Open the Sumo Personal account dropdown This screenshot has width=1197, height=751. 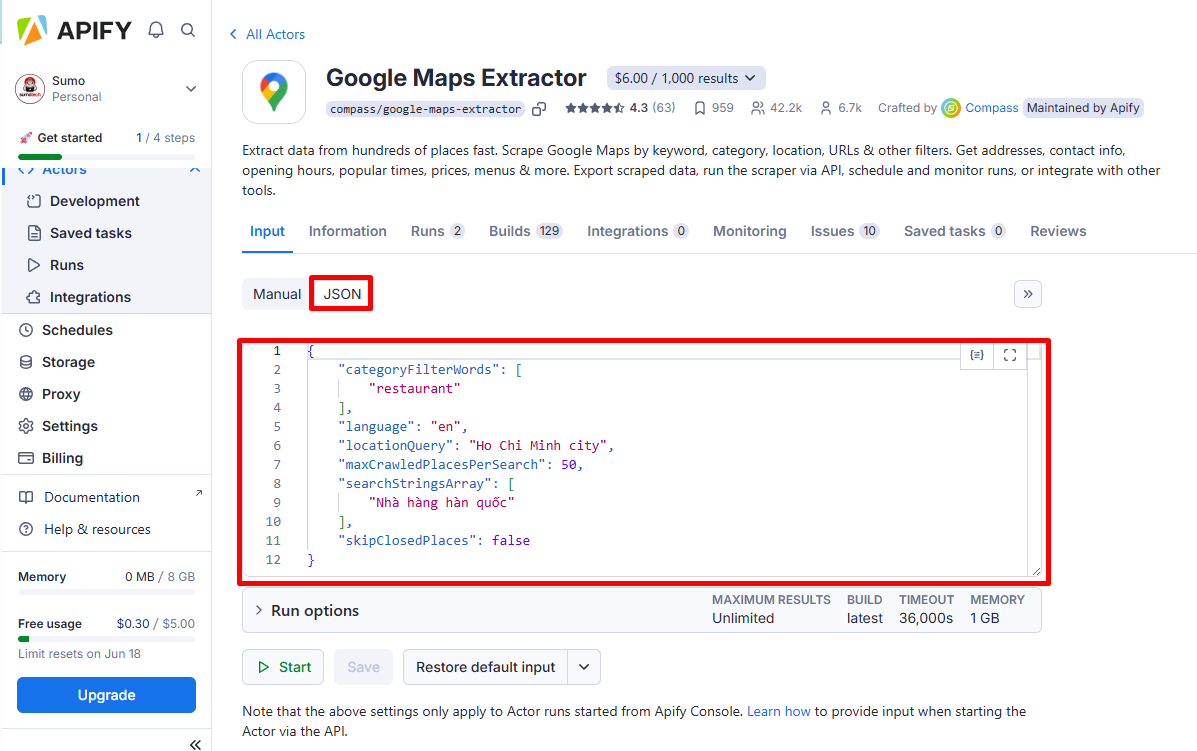coord(191,89)
